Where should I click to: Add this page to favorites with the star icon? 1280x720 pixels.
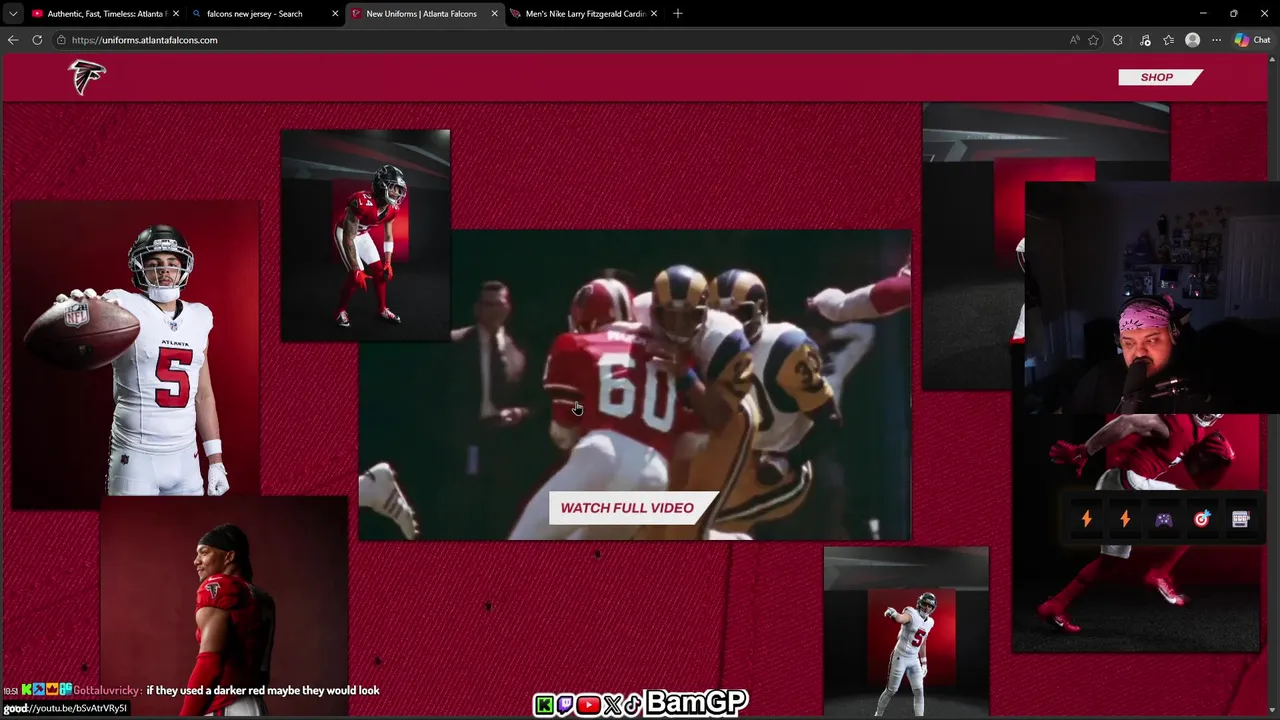pos(1094,40)
